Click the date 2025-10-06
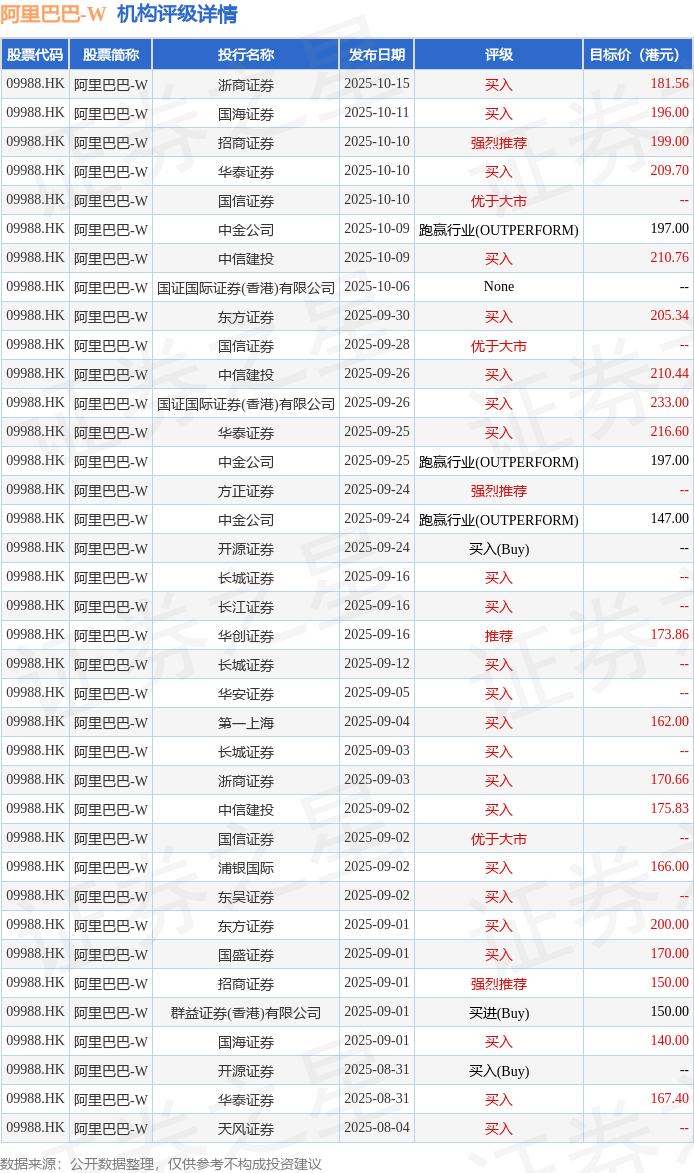 coord(377,287)
